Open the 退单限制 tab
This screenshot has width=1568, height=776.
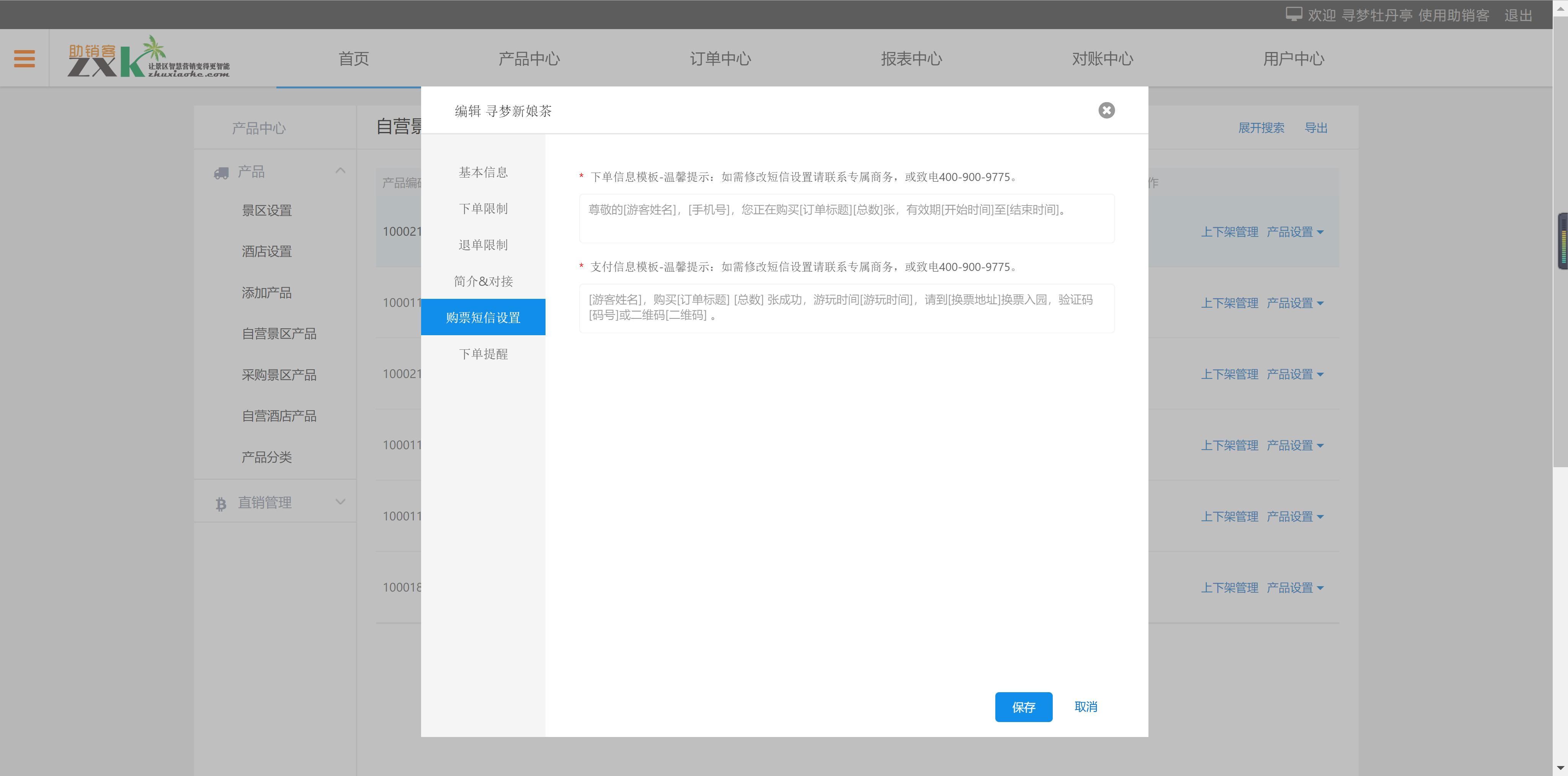(483, 245)
